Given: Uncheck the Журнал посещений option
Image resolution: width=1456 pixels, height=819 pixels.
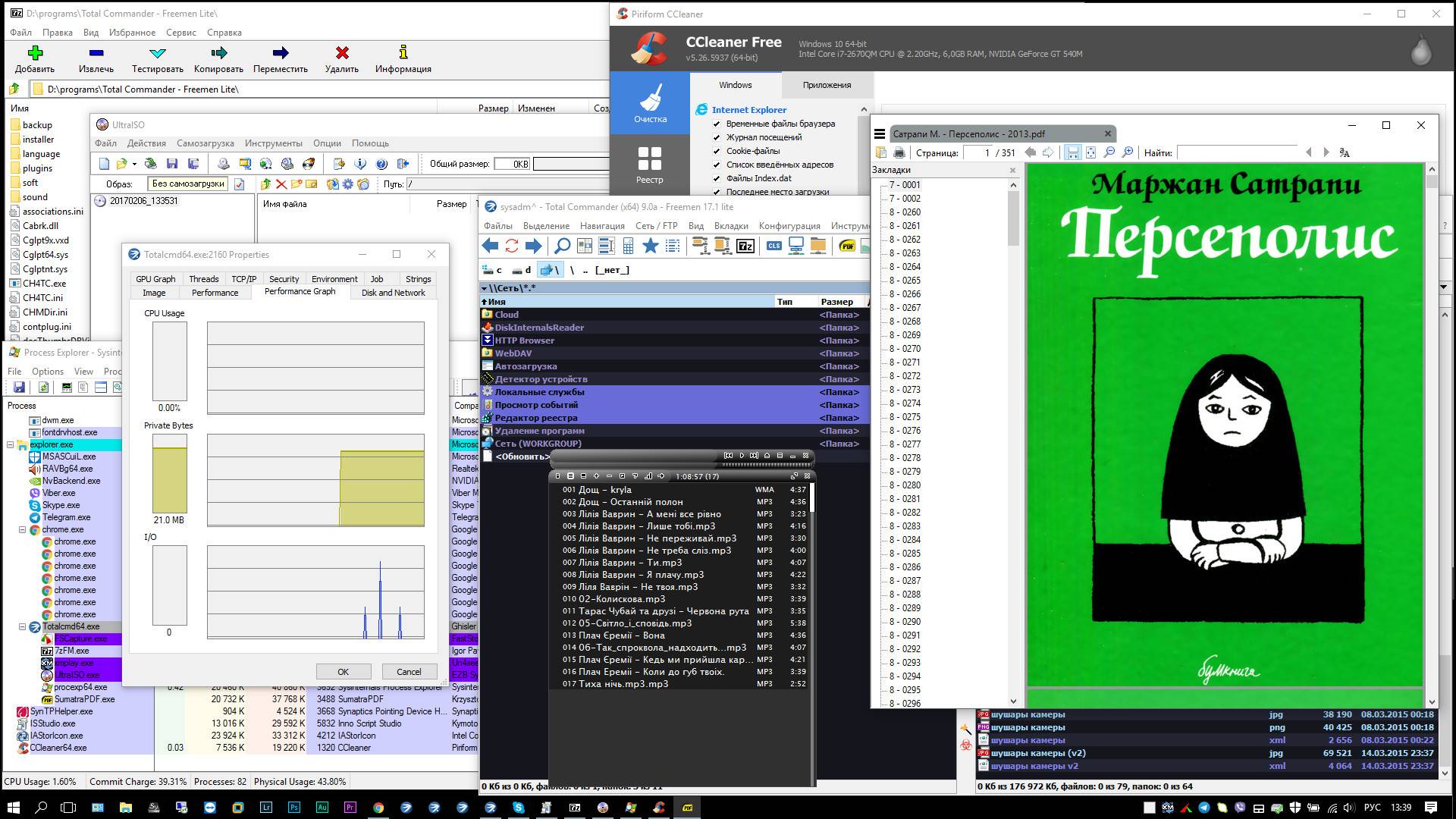Looking at the screenshot, I should (x=717, y=137).
